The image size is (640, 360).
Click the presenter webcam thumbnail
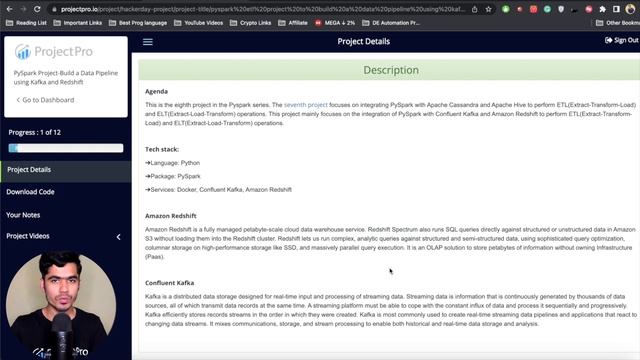(x=61, y=305)
